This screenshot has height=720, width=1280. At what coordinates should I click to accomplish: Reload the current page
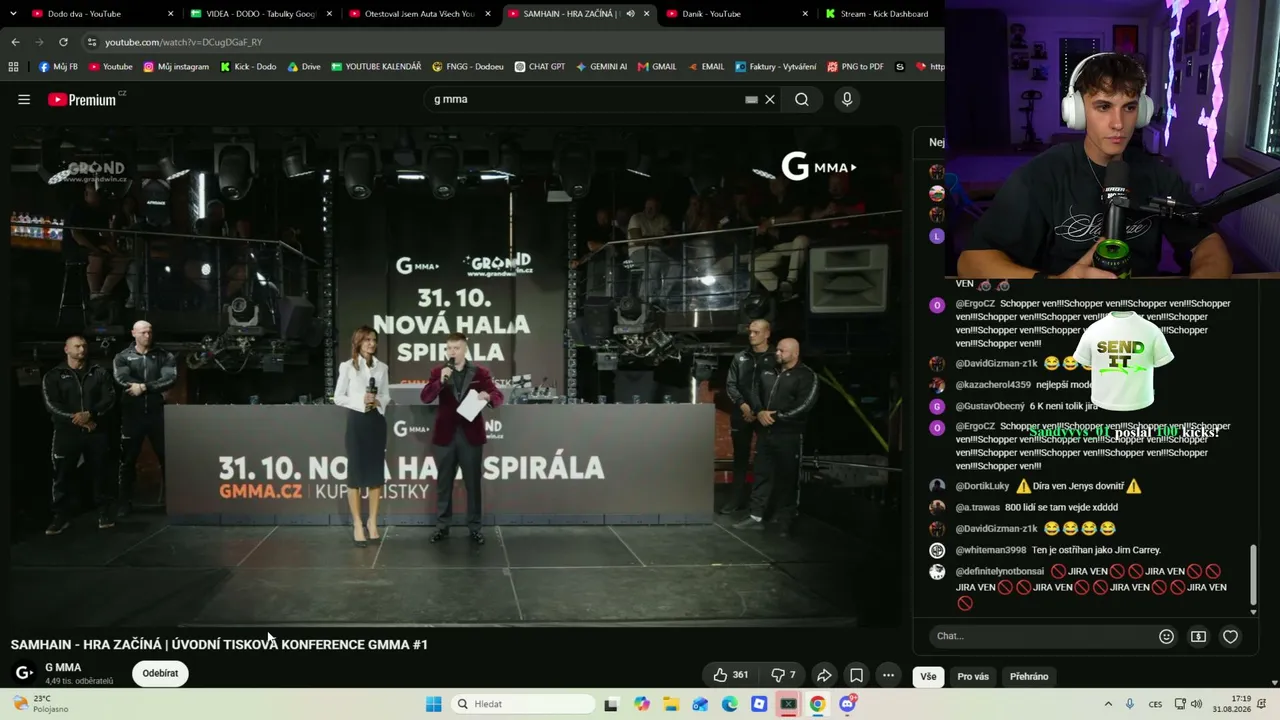[63, 42]
